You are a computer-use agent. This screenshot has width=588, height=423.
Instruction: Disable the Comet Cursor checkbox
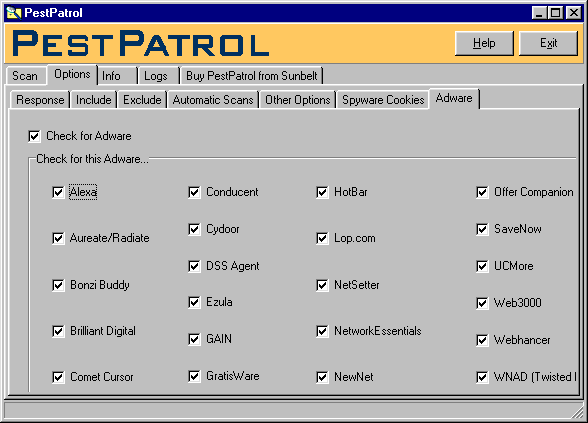[x=58, y=377]
